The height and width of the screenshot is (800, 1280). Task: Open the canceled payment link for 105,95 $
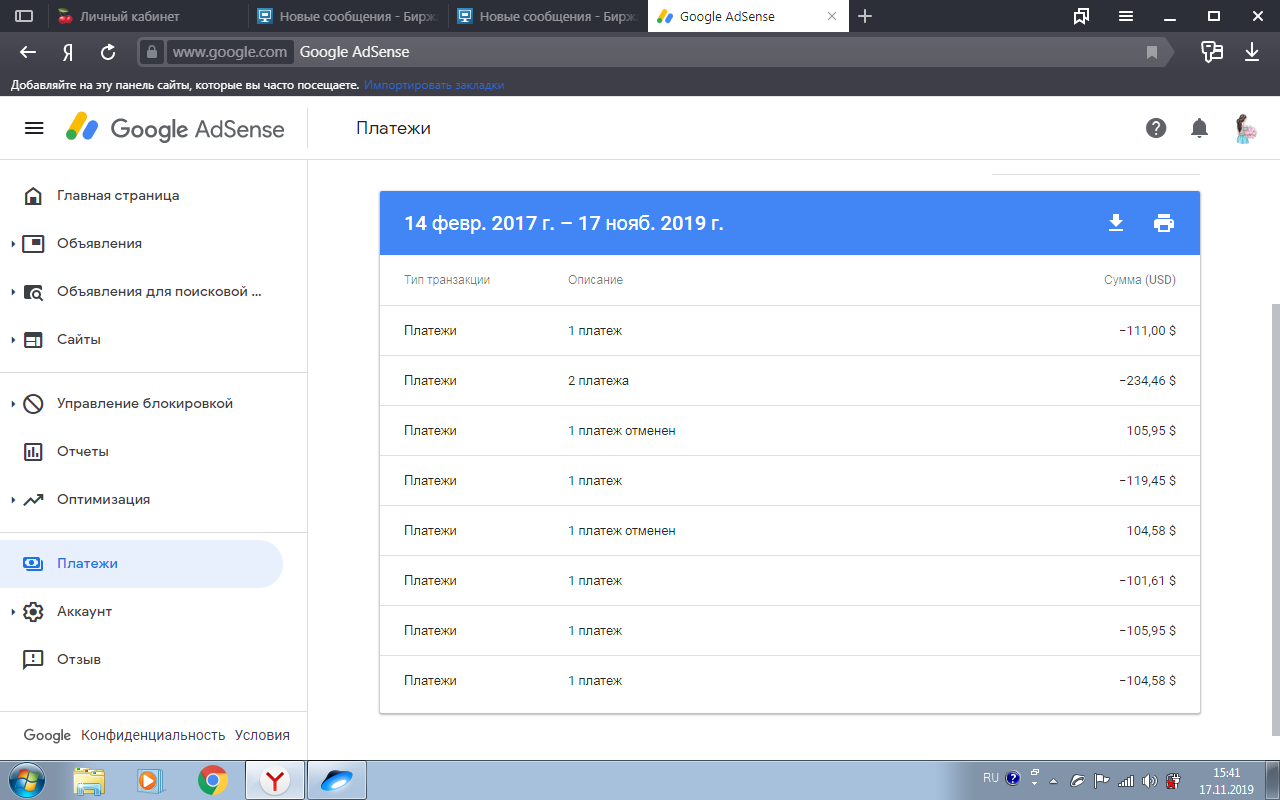[x=622, y=431]
